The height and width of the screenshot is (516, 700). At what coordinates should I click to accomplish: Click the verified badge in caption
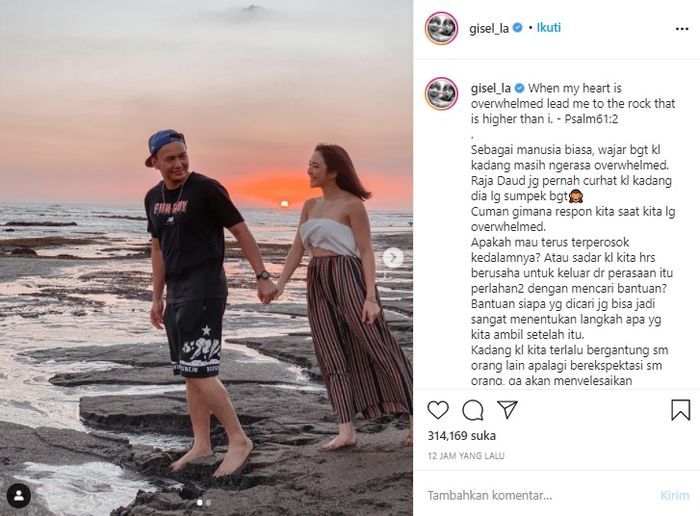[x=519, y=88]
